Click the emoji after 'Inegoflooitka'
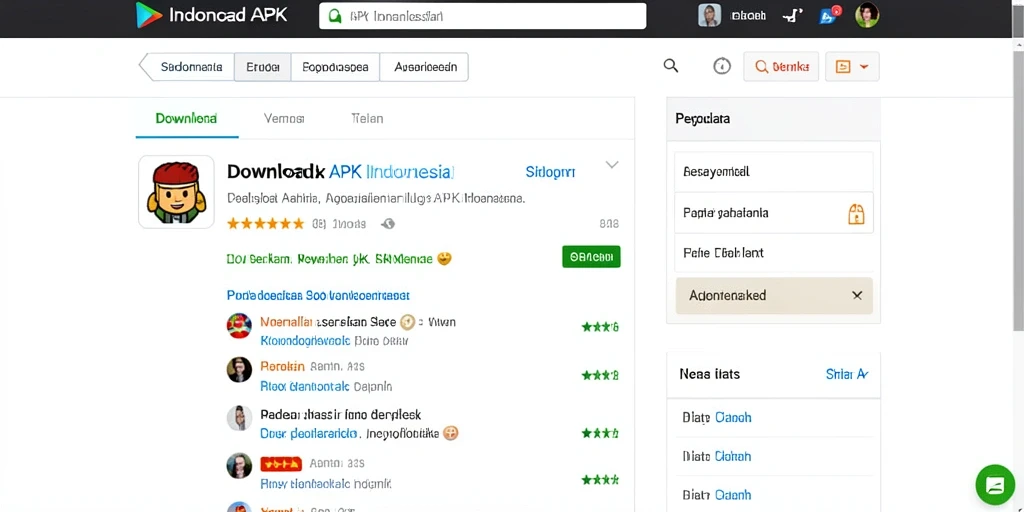Viewport: 1024px width, 512px height. (450, 432)
